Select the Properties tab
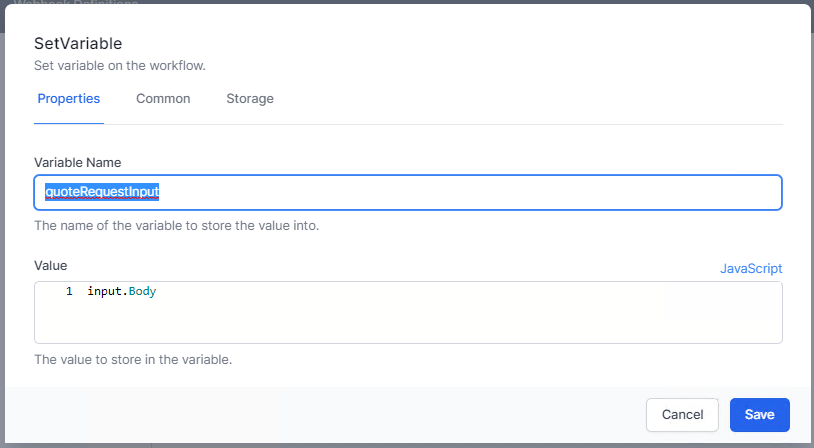This screenshot has height=448, width=814. pos(69,99)
